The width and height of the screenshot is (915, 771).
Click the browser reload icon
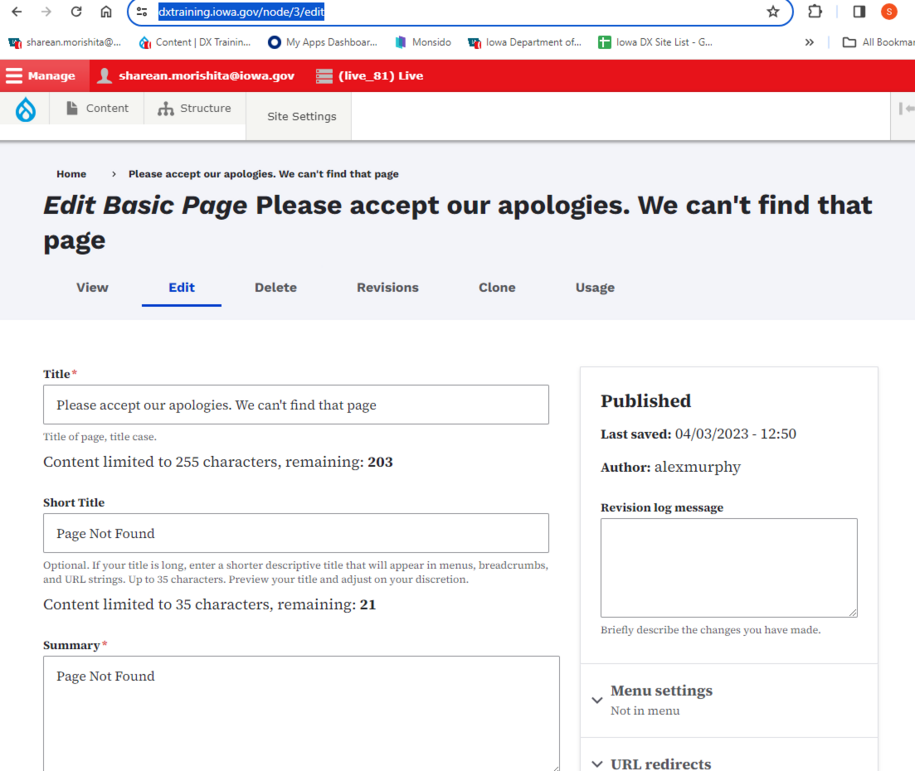click(76, 12)
